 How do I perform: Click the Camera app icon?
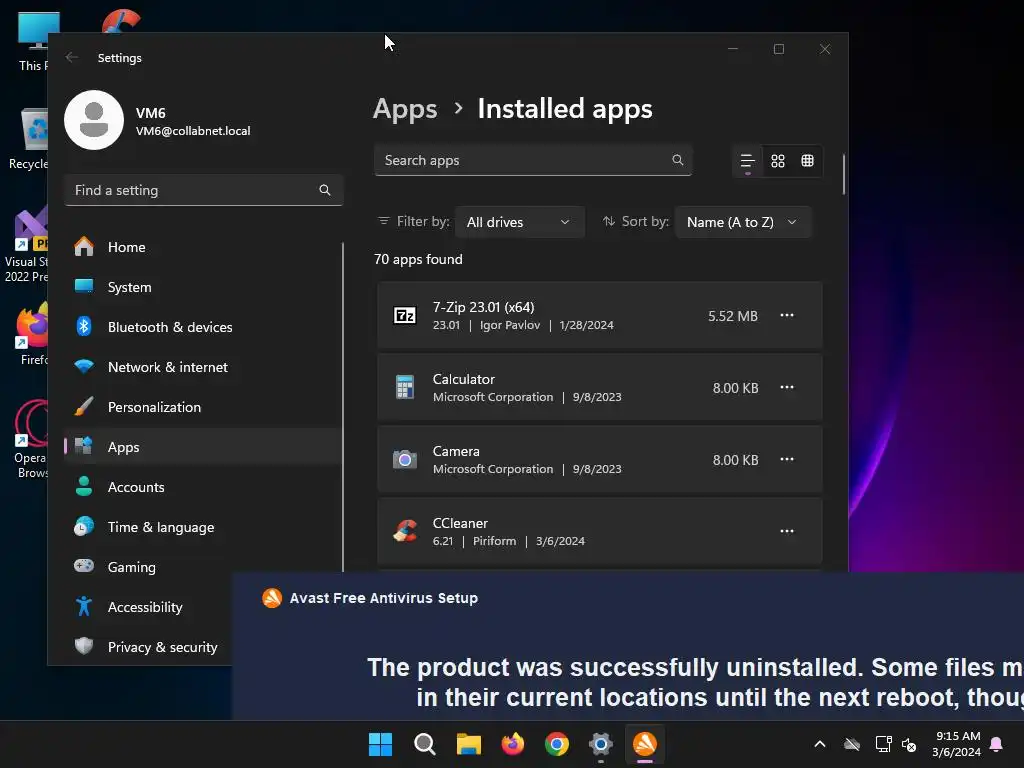coord(405,459)
